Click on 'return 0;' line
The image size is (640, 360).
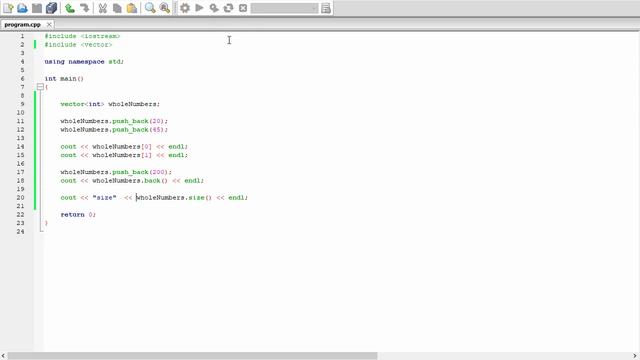tap(78, 215)
